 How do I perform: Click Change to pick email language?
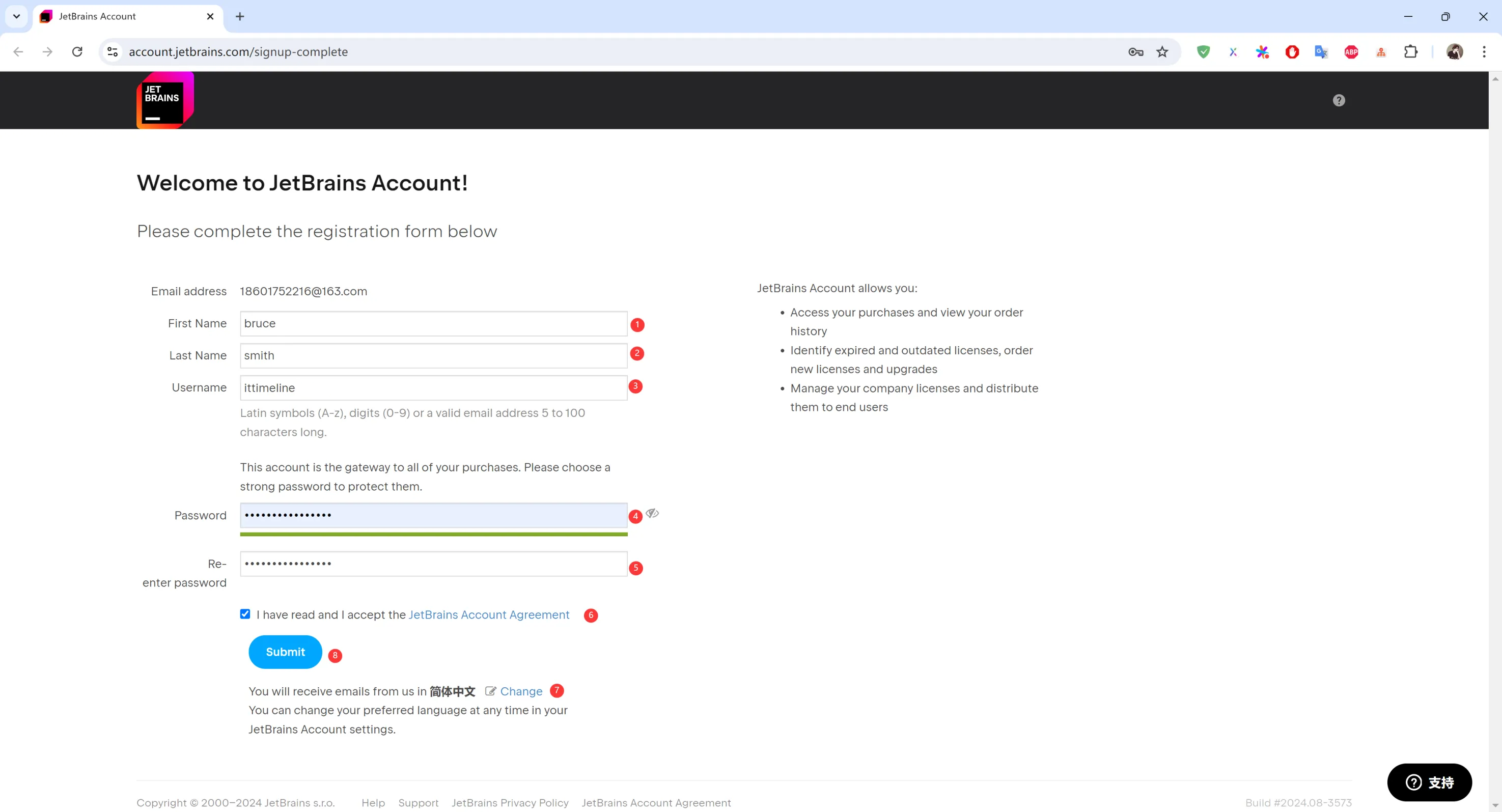click(521, 691)
